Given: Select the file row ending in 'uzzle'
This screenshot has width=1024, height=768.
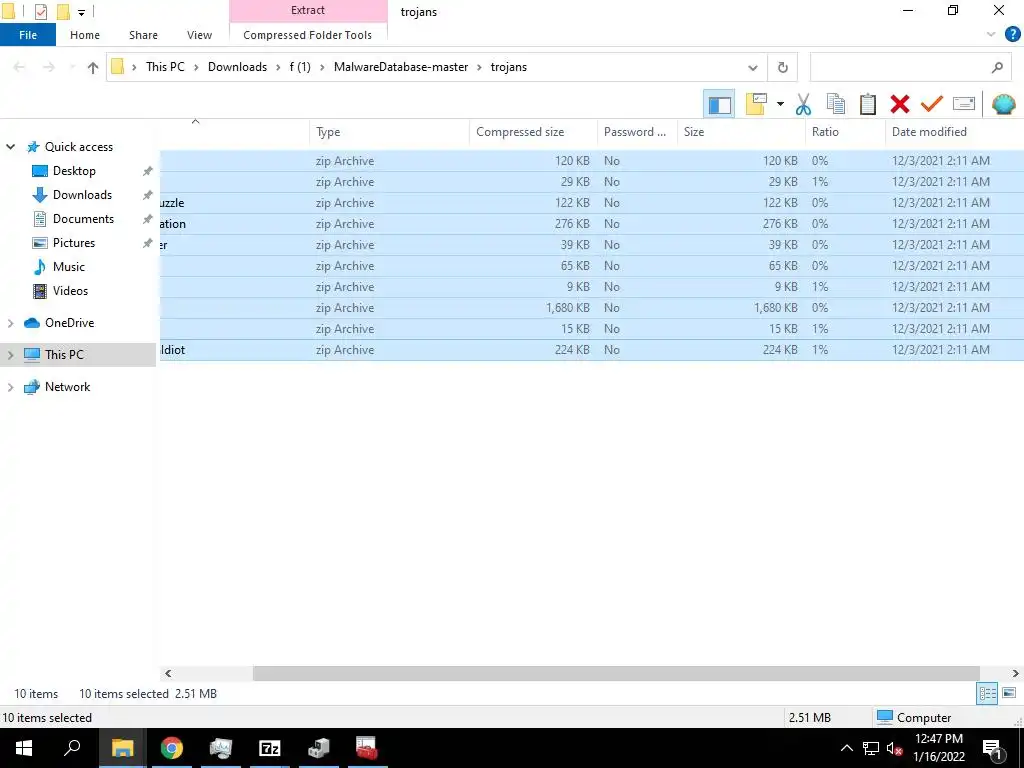Looking at the screenshot, I should point(592,203).
